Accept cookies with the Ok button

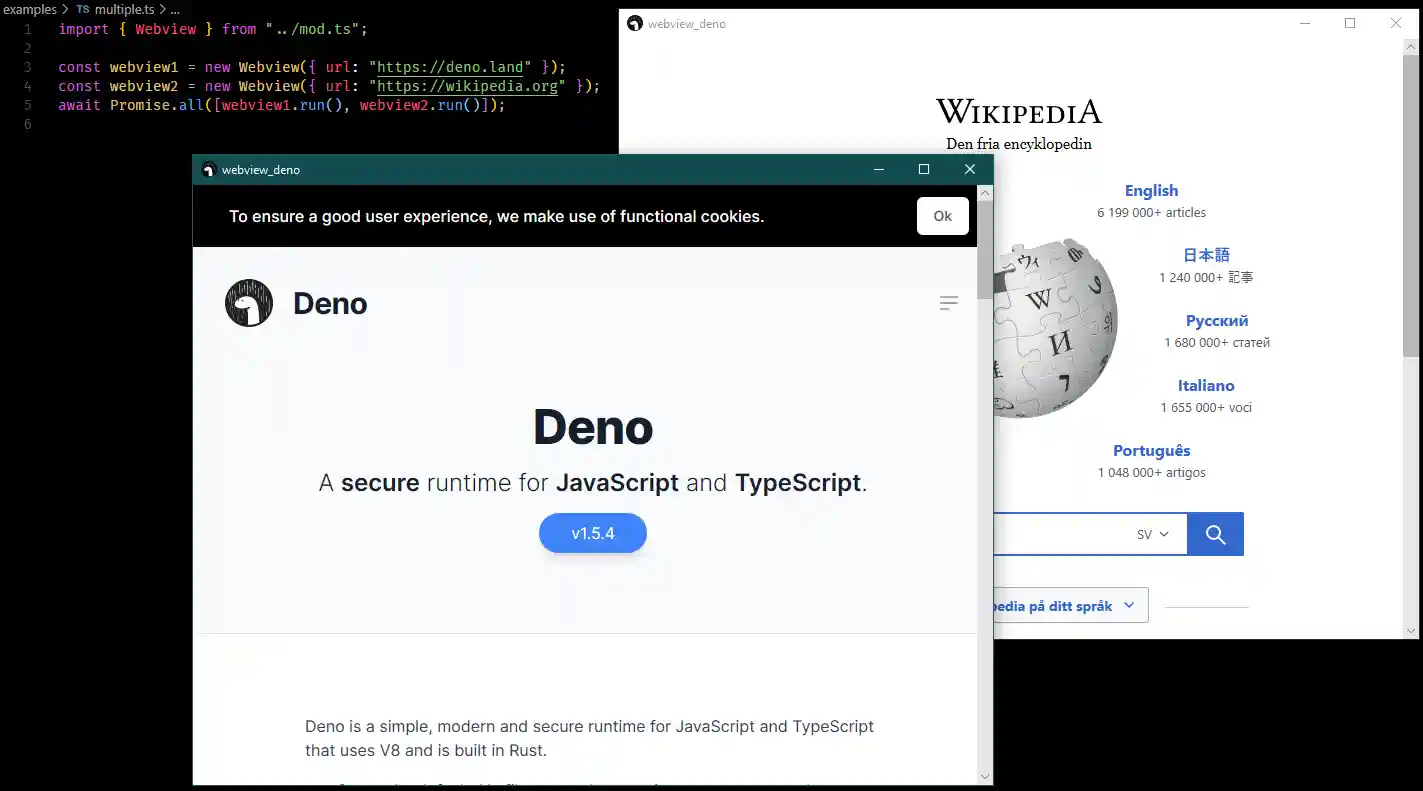click(x=942, y=215)
